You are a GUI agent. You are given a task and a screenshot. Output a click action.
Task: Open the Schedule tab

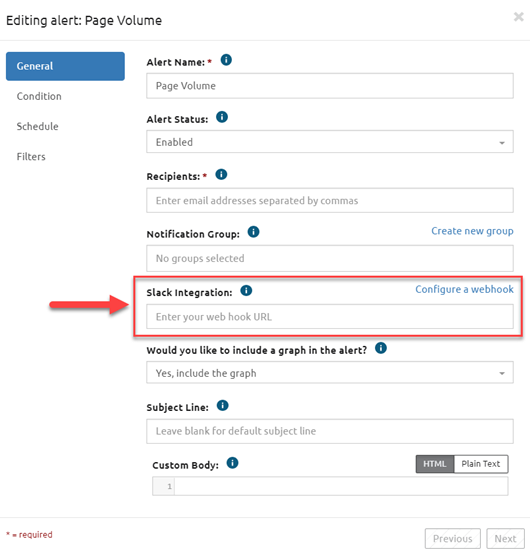(37, 126)
